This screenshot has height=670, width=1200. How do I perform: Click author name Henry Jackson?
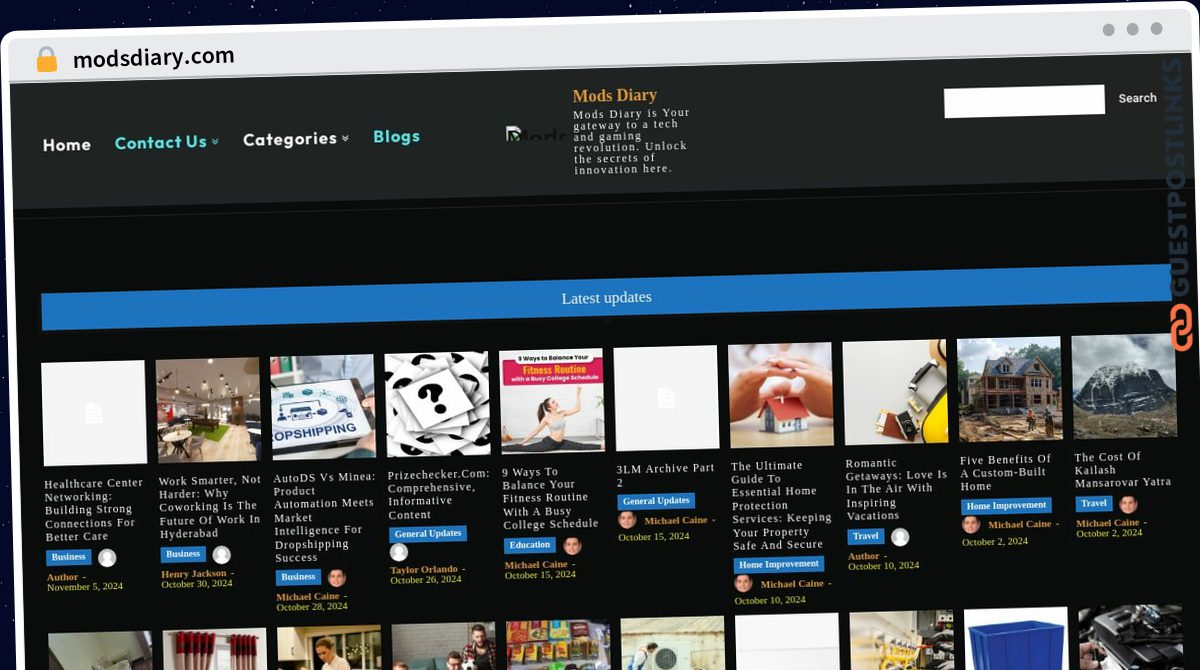point(194,574)
